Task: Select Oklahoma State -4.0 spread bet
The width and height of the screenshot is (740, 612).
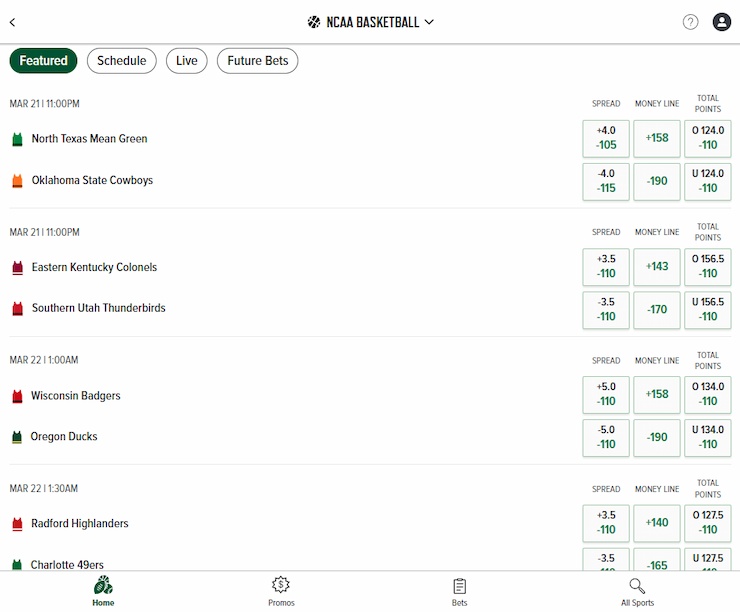Action: [606, 182]
